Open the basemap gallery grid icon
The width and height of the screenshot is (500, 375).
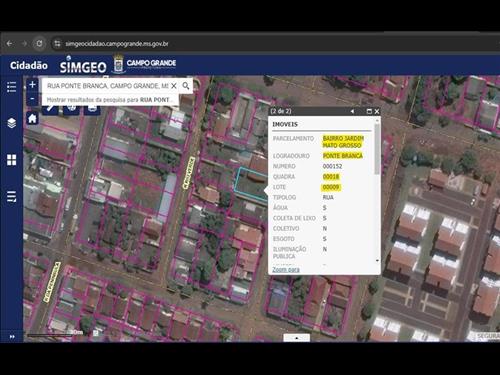(x=12, y=160)
